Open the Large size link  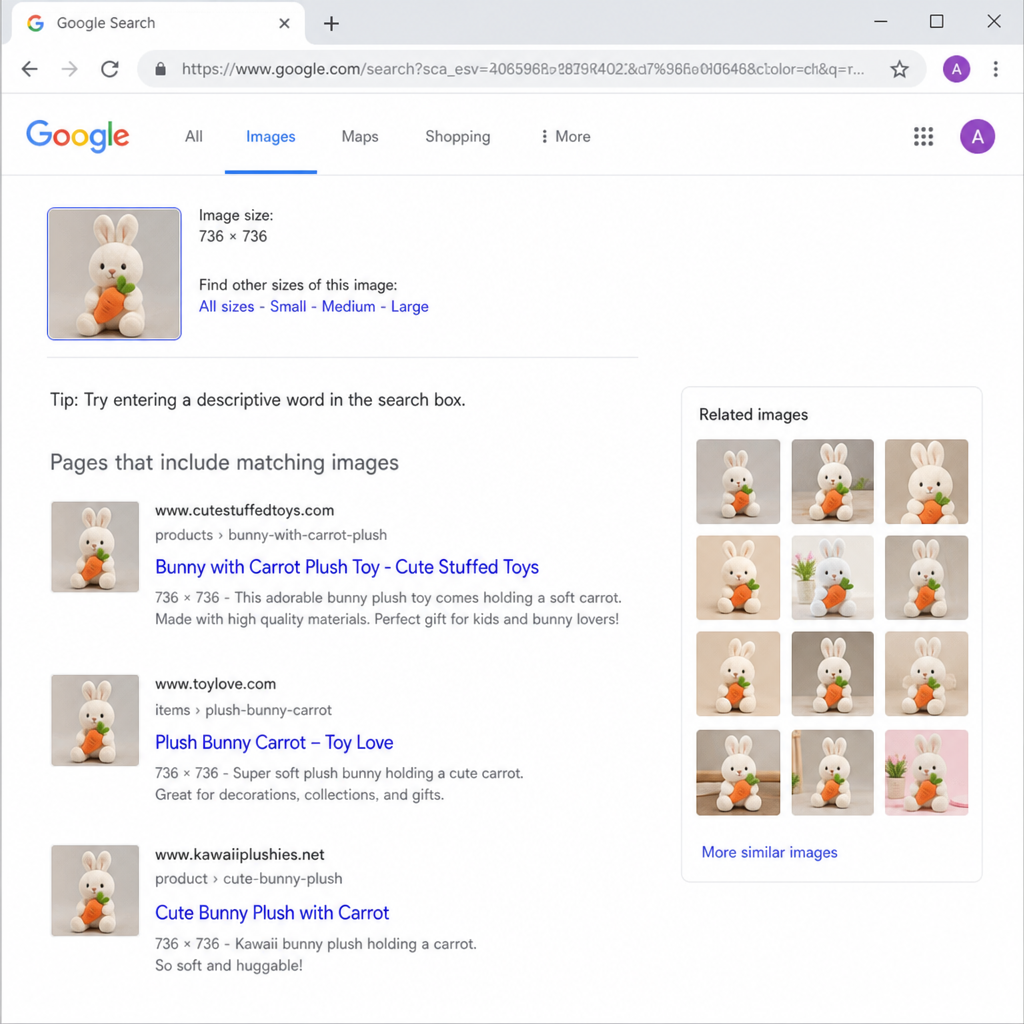coord(409,306)
